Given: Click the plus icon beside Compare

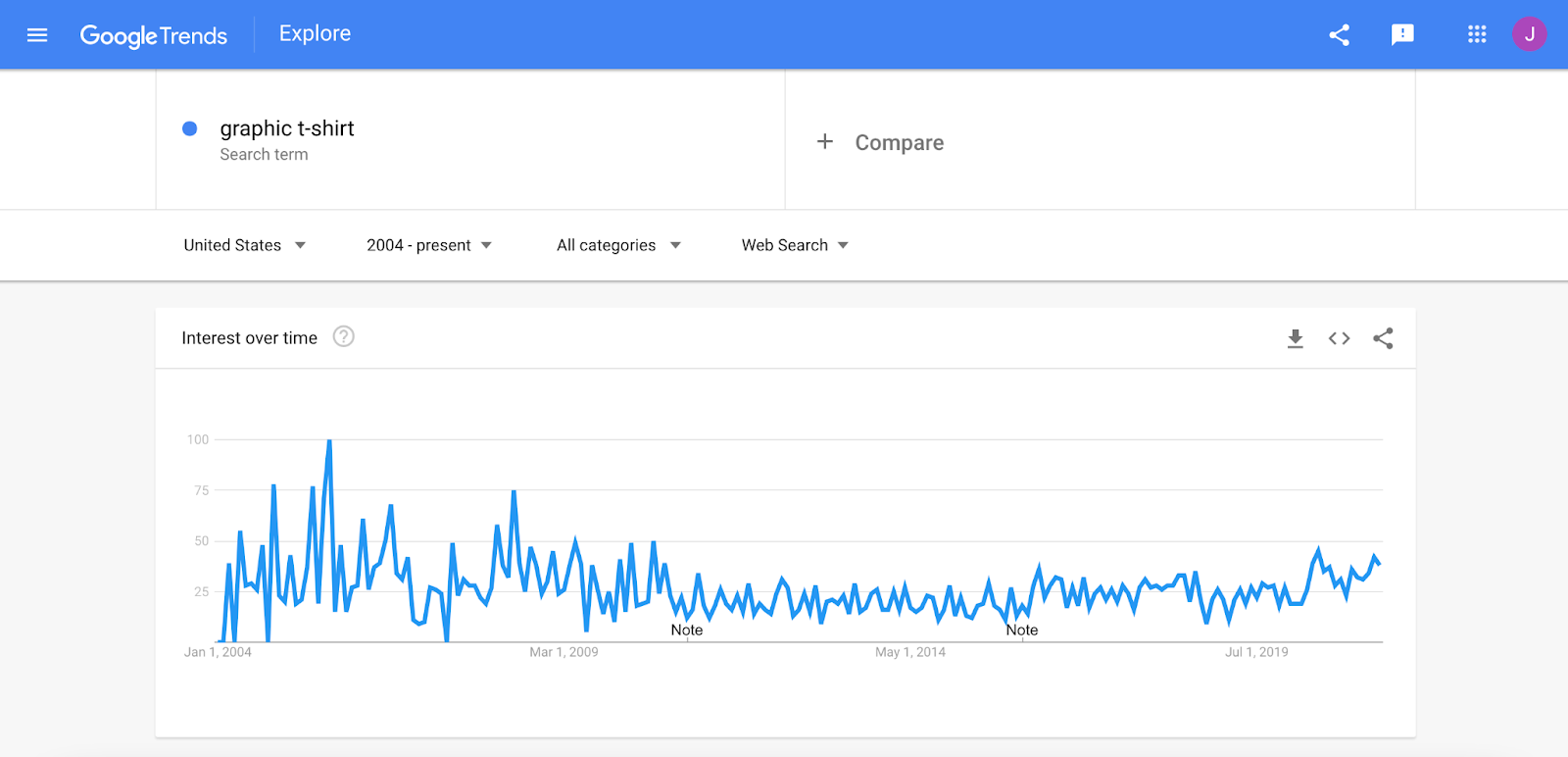Looking at the screenshot, I should 825,141.
